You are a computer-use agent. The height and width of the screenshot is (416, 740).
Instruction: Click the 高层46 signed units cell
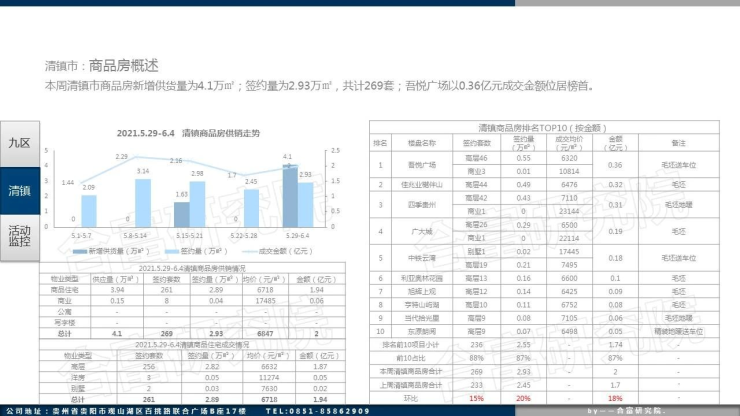pyautogui.click(x=476, y=158)
